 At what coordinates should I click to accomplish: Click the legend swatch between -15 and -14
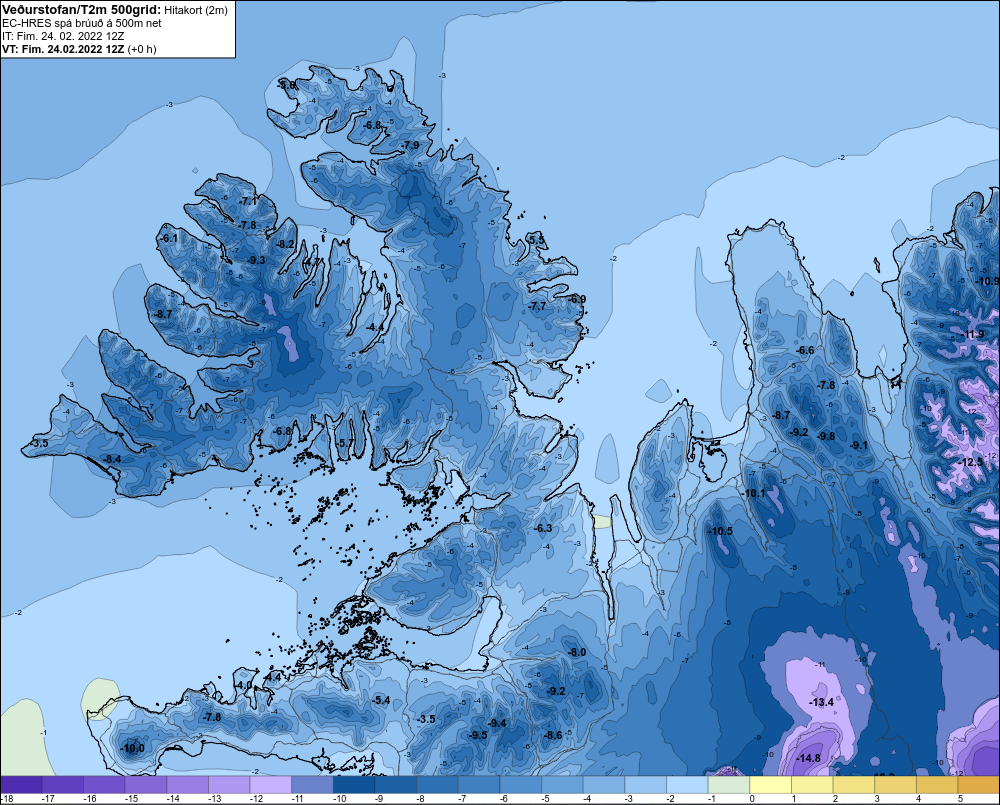(146, 785)
